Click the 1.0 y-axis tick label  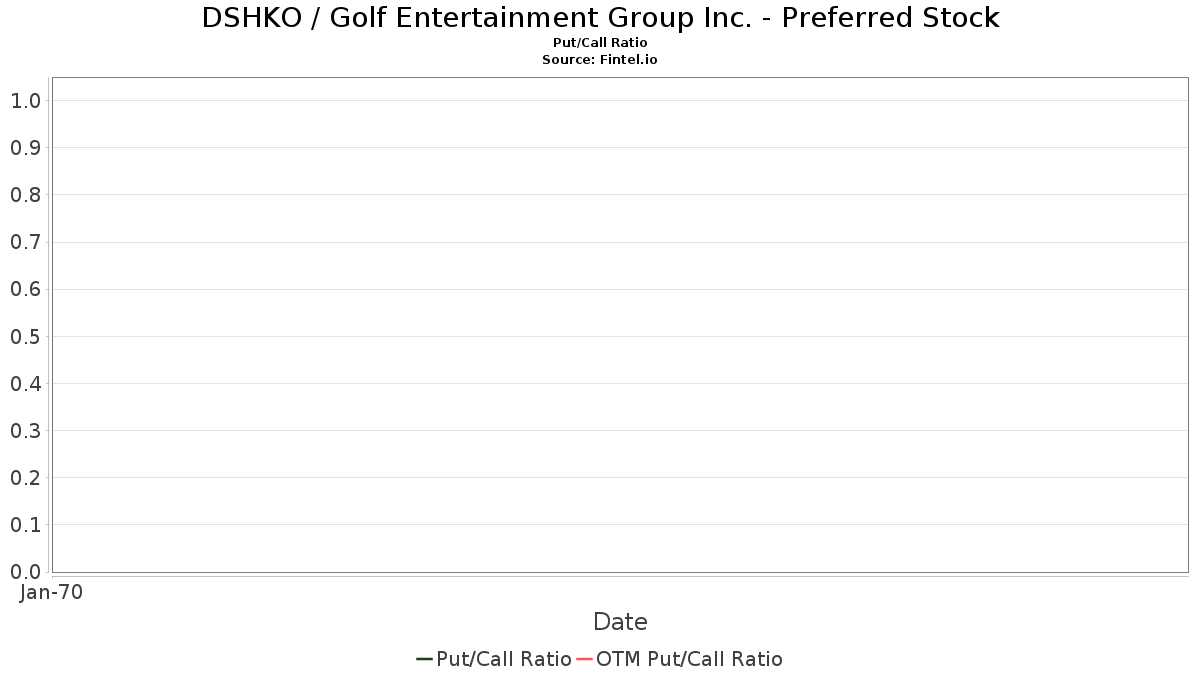click(x=25, y=100)
